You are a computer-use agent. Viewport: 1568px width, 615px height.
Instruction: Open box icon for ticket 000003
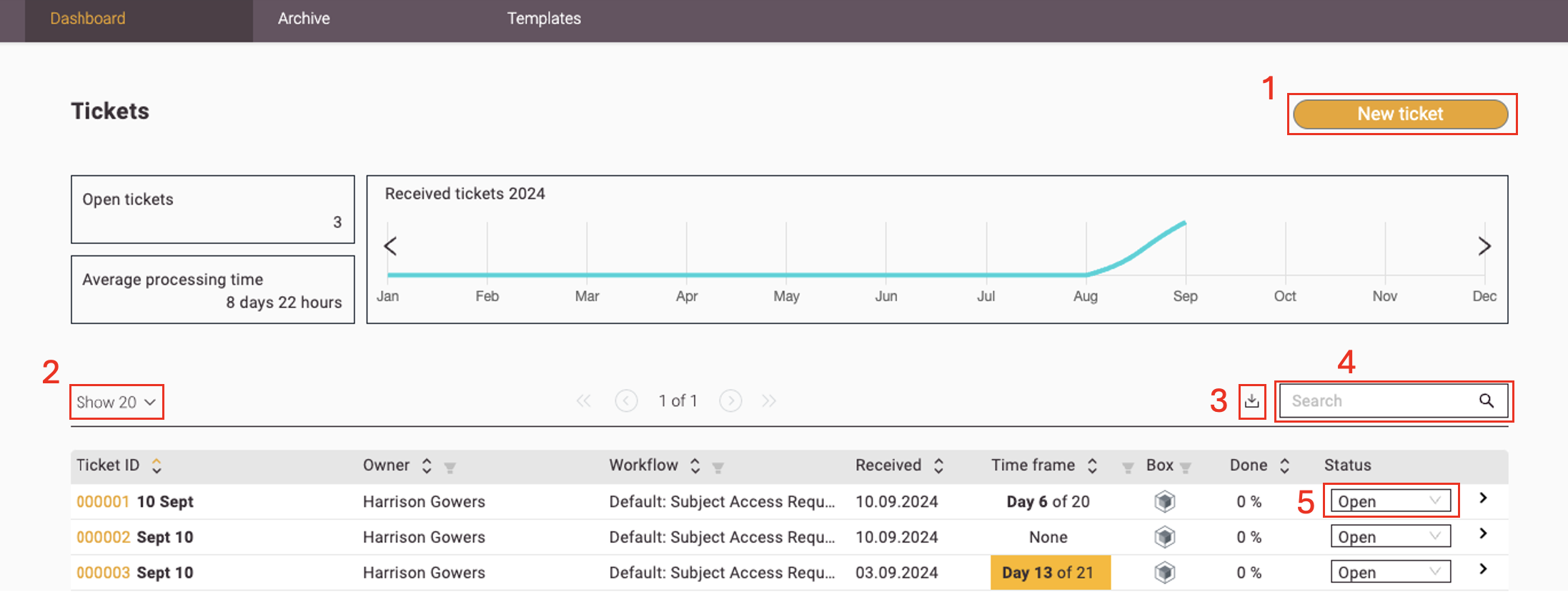1165,573
